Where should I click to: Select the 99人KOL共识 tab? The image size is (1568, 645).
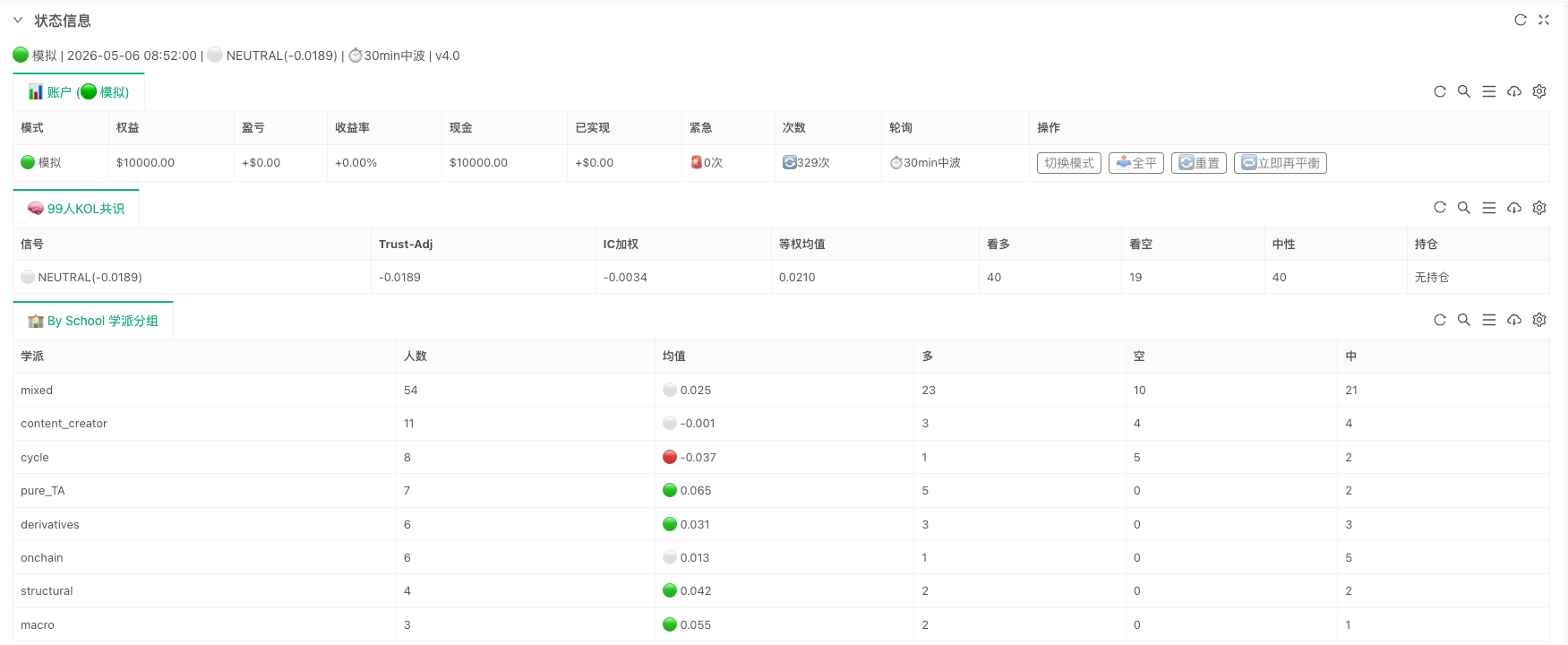coord(76,209)
